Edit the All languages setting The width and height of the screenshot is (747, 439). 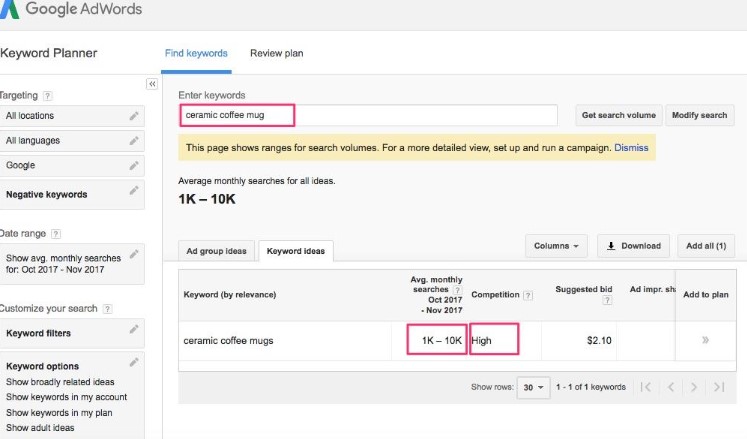[x=134, y=141]
